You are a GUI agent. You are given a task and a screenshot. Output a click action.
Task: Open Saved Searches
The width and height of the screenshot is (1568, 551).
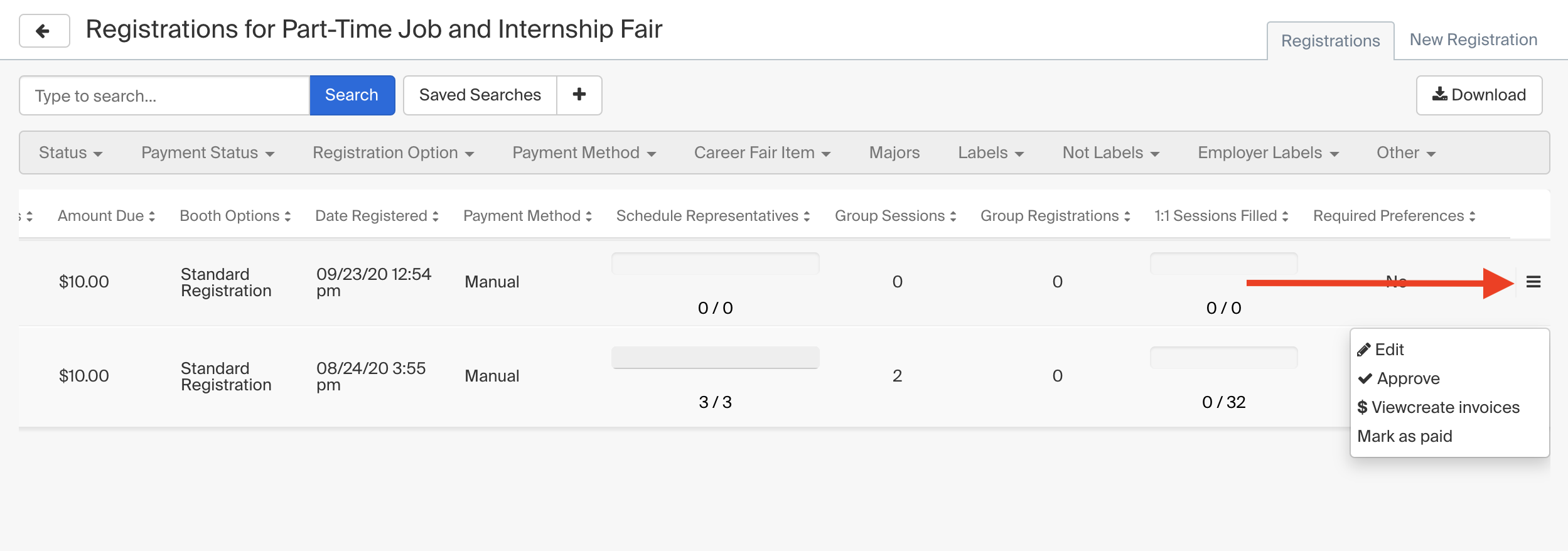tap(480, 95)
